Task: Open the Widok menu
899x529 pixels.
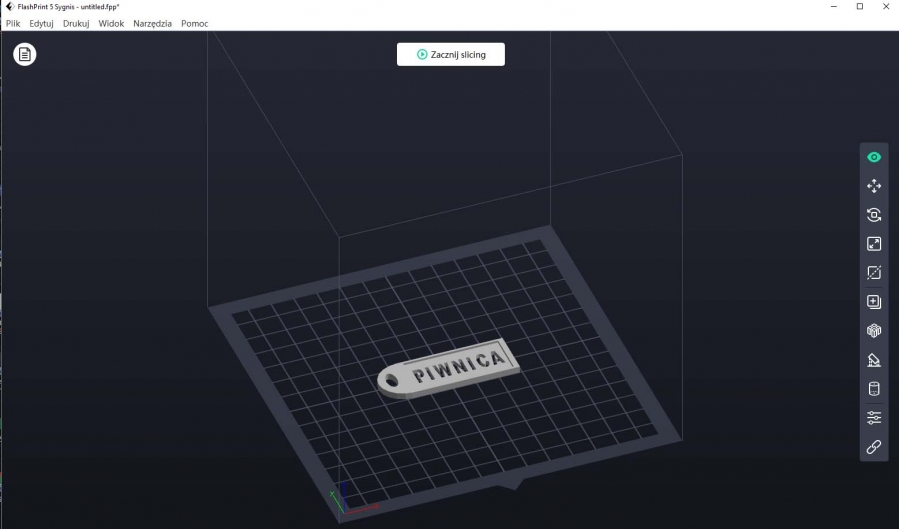Action: (x=111, y=23)
